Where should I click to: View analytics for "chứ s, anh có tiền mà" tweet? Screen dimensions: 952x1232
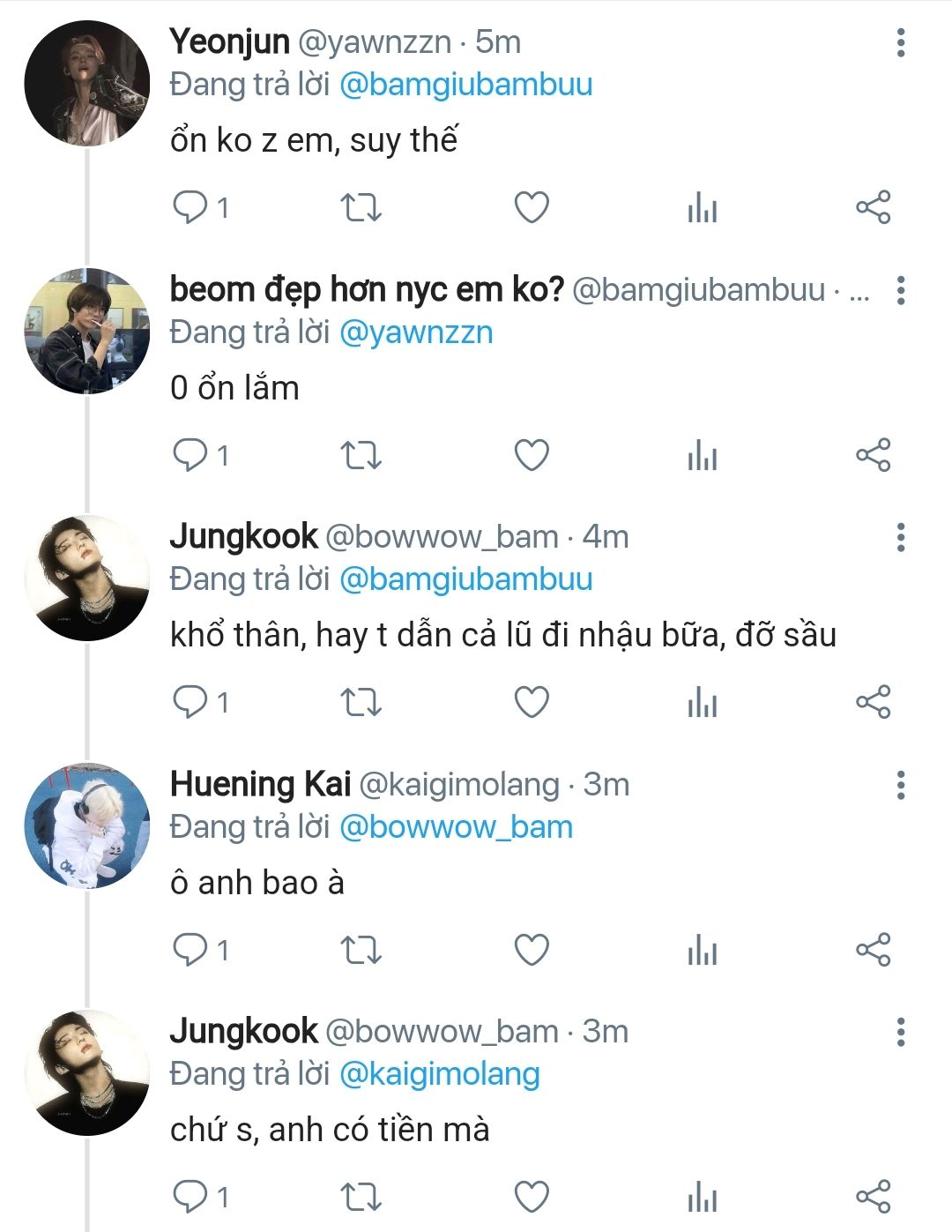pyautogui.click(x=702, y=1198)
